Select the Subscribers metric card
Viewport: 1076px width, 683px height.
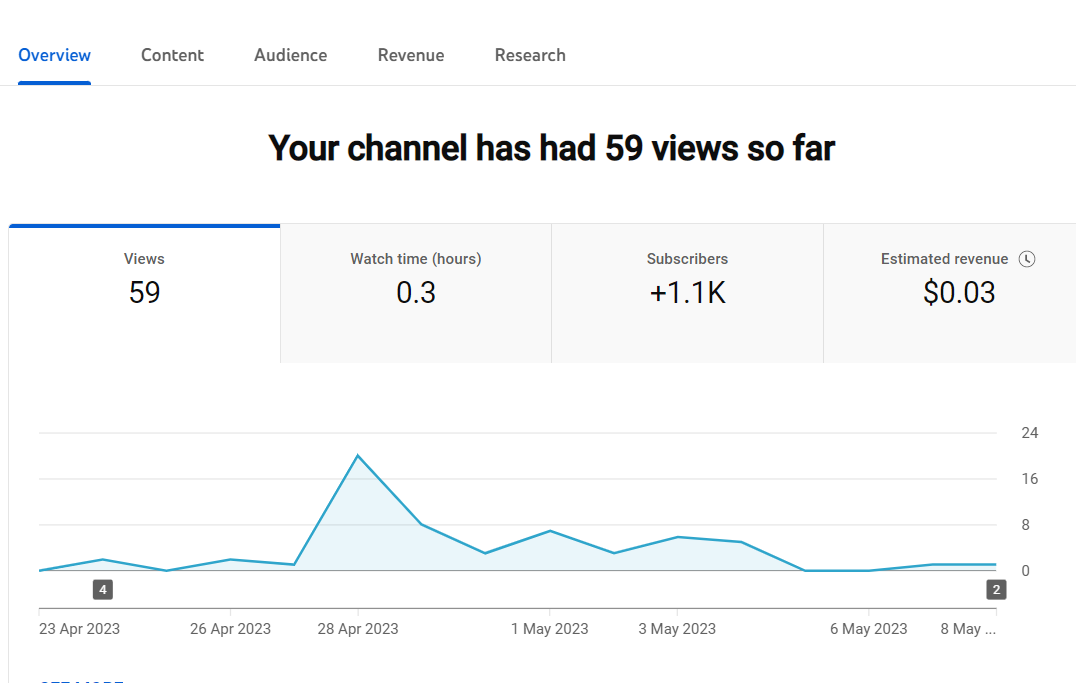(x=687, y=293)
